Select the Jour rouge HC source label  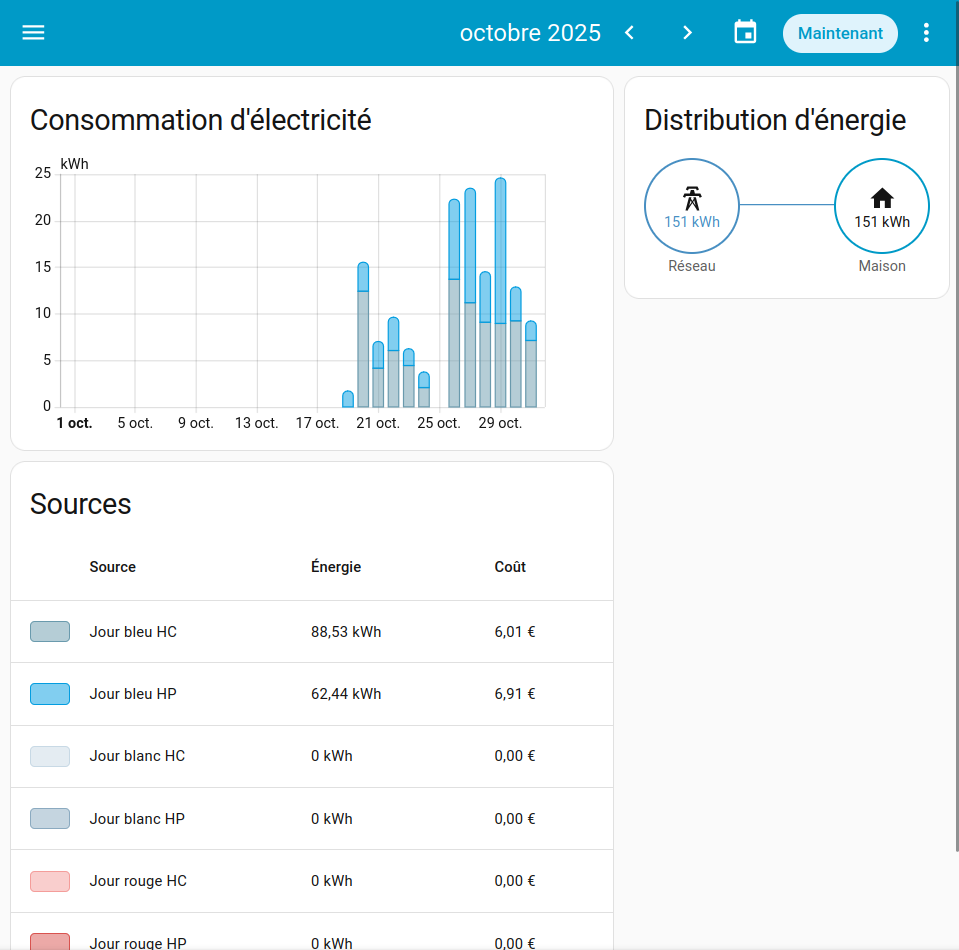[138, 881]
